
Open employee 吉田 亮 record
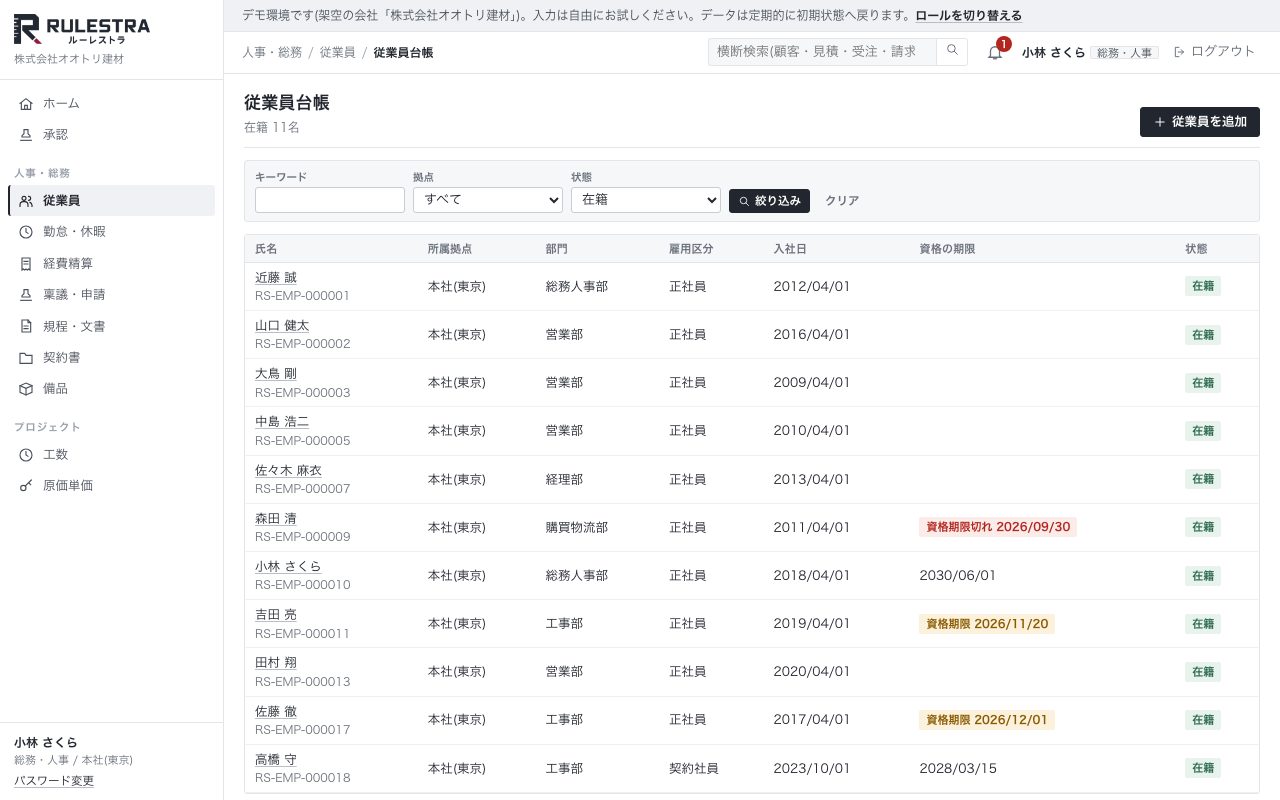276,615
